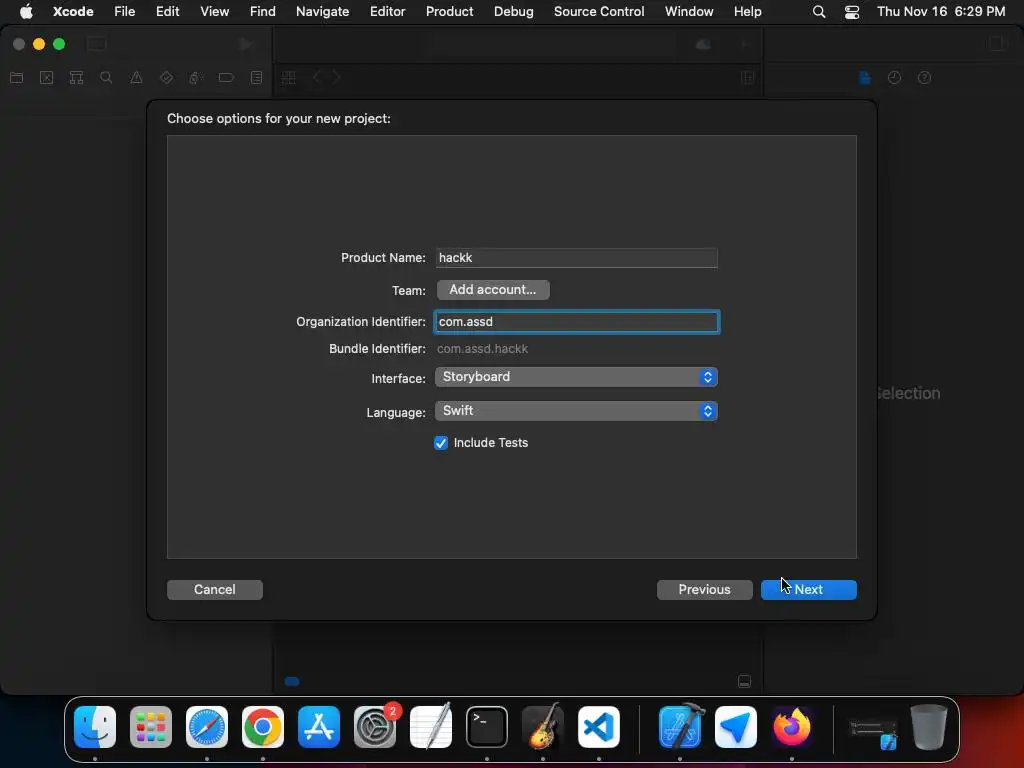Open the Language dropdown showing Swift
Viewport: 1024px width, 768px height.
(576, 411)
